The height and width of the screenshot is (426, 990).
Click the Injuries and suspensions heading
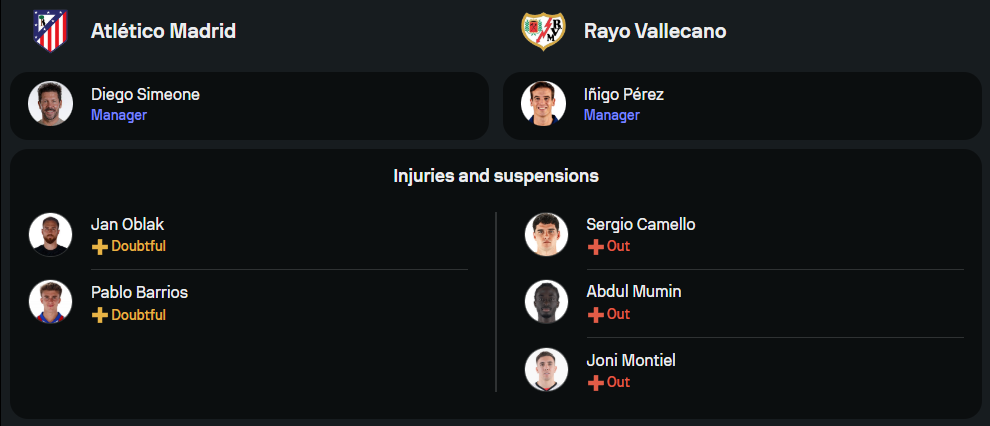pos(496,176)
